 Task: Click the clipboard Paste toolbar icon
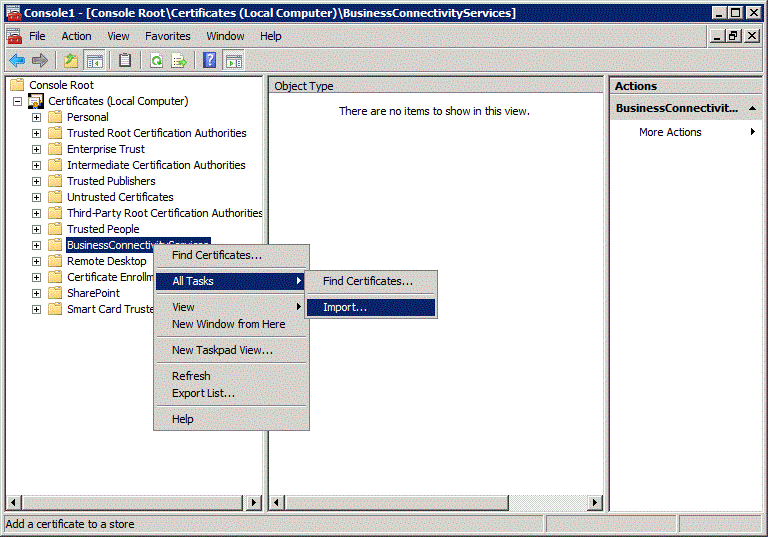[x=125, y=61]
